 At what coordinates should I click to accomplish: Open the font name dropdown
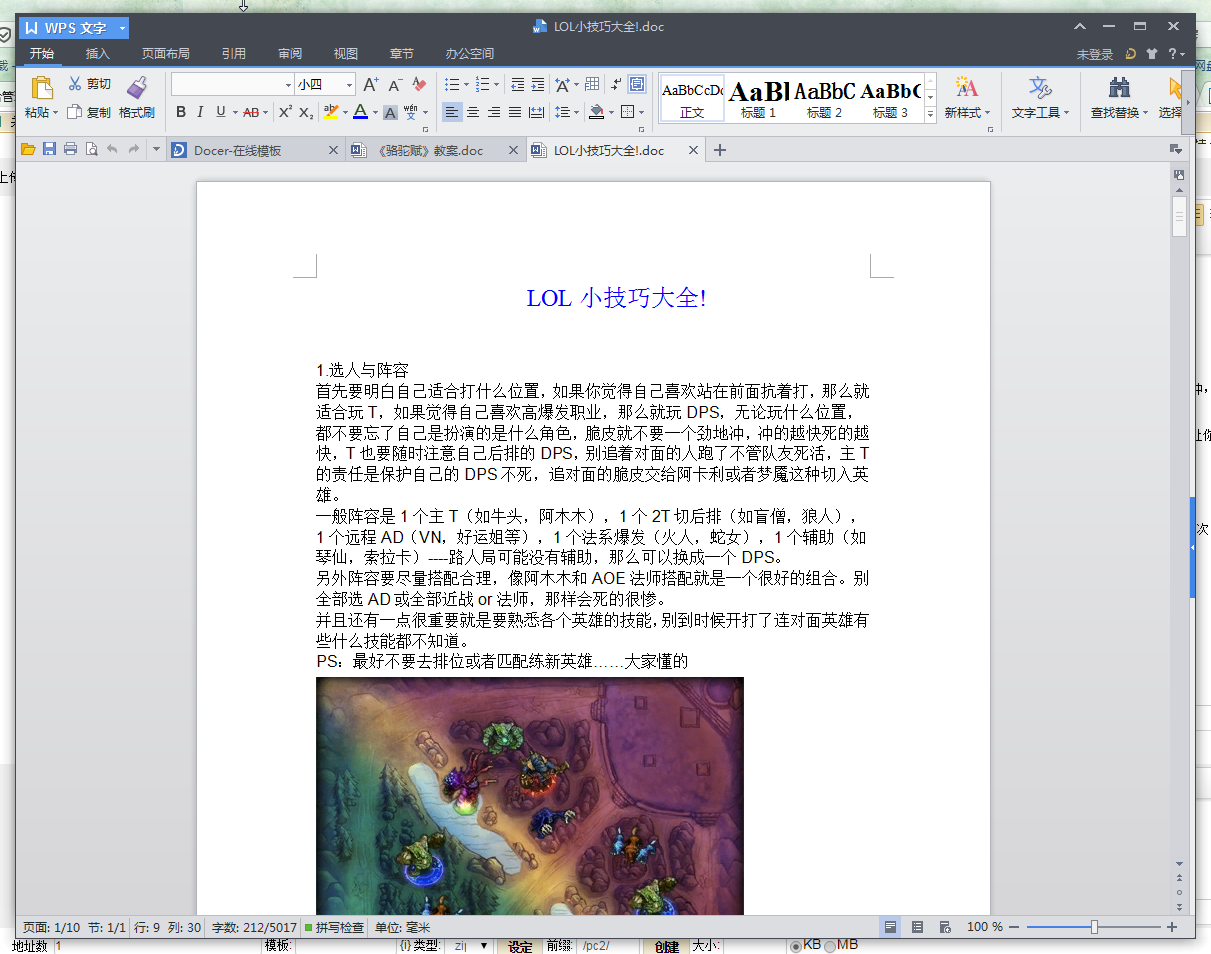point(289,85)
